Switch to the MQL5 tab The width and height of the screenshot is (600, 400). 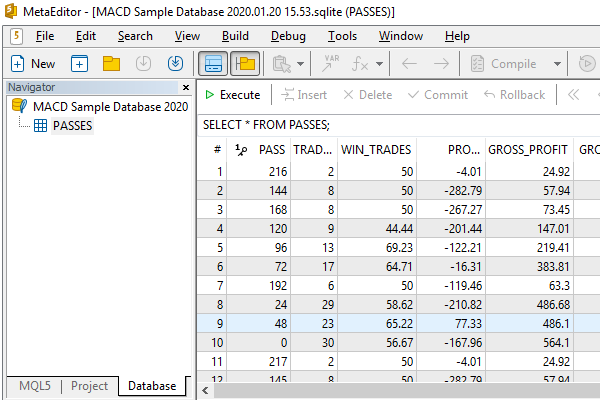34,386
